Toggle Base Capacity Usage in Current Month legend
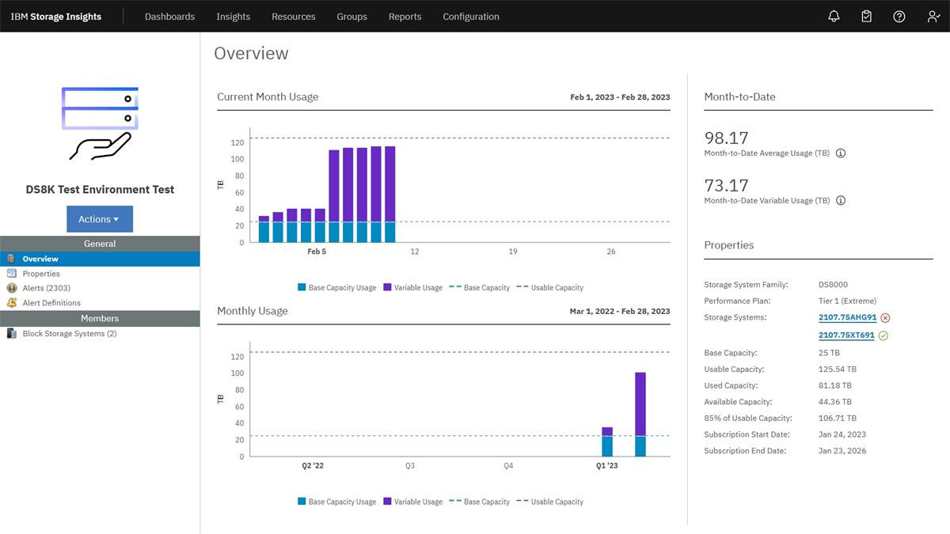 (337, 287)
